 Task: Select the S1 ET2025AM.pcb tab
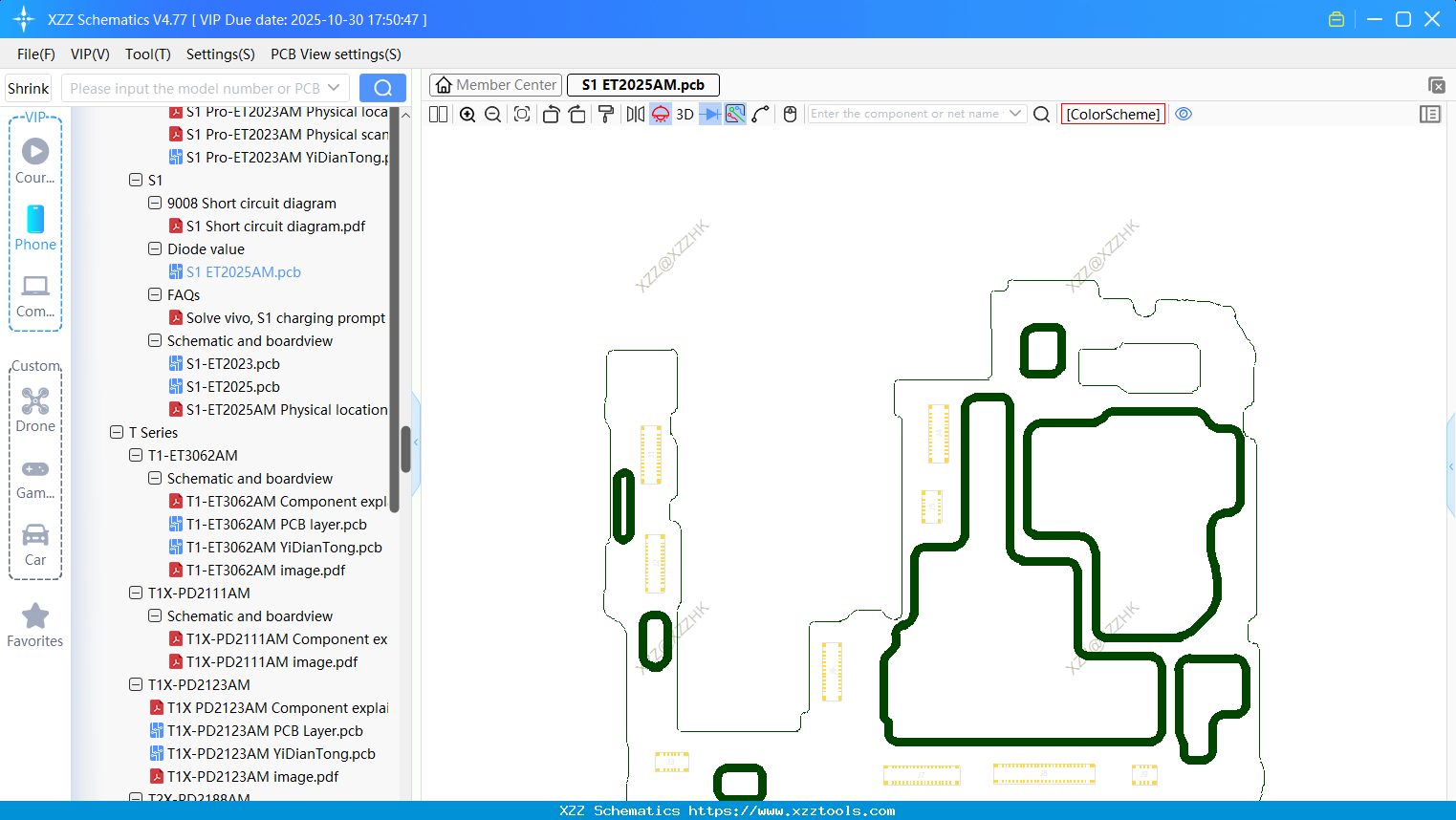(x=643, y=85)
